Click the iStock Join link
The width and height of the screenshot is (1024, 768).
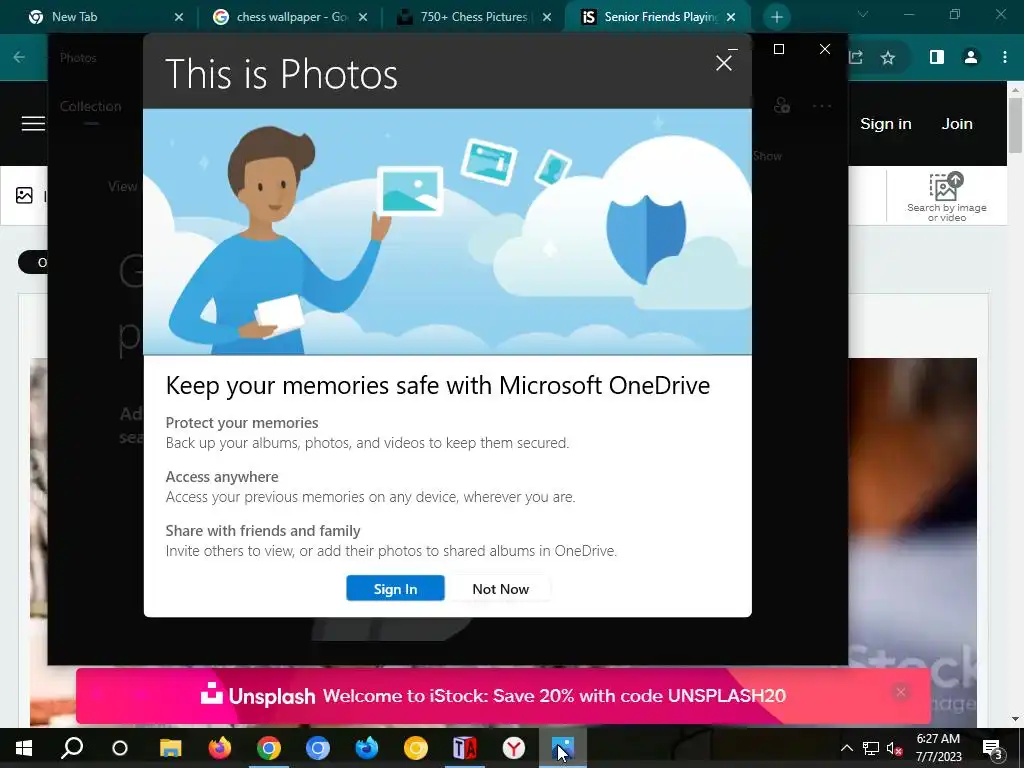point(957,123)
